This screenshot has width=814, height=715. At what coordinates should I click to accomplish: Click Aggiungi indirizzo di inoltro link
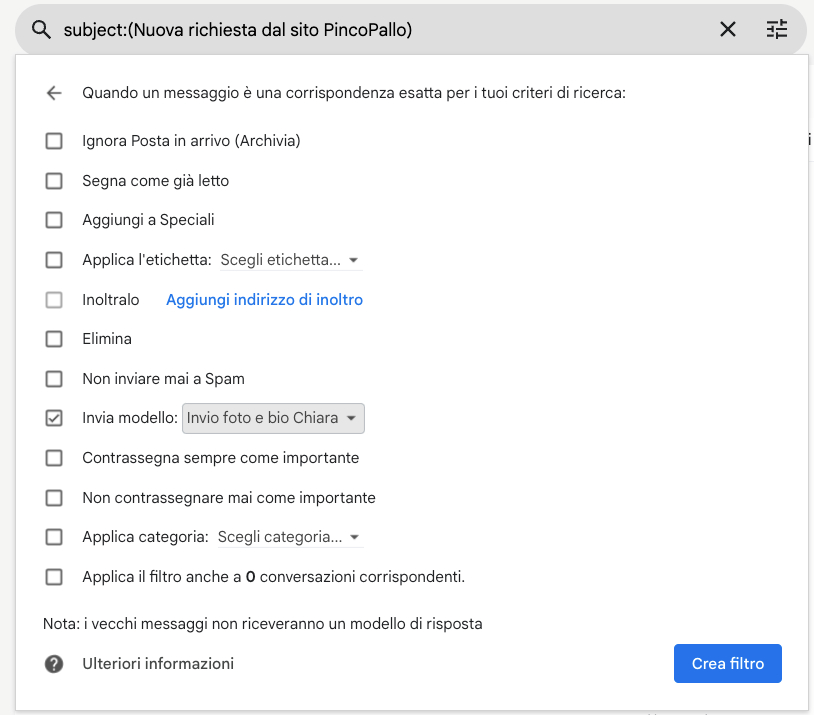click(x=264, y=300)
